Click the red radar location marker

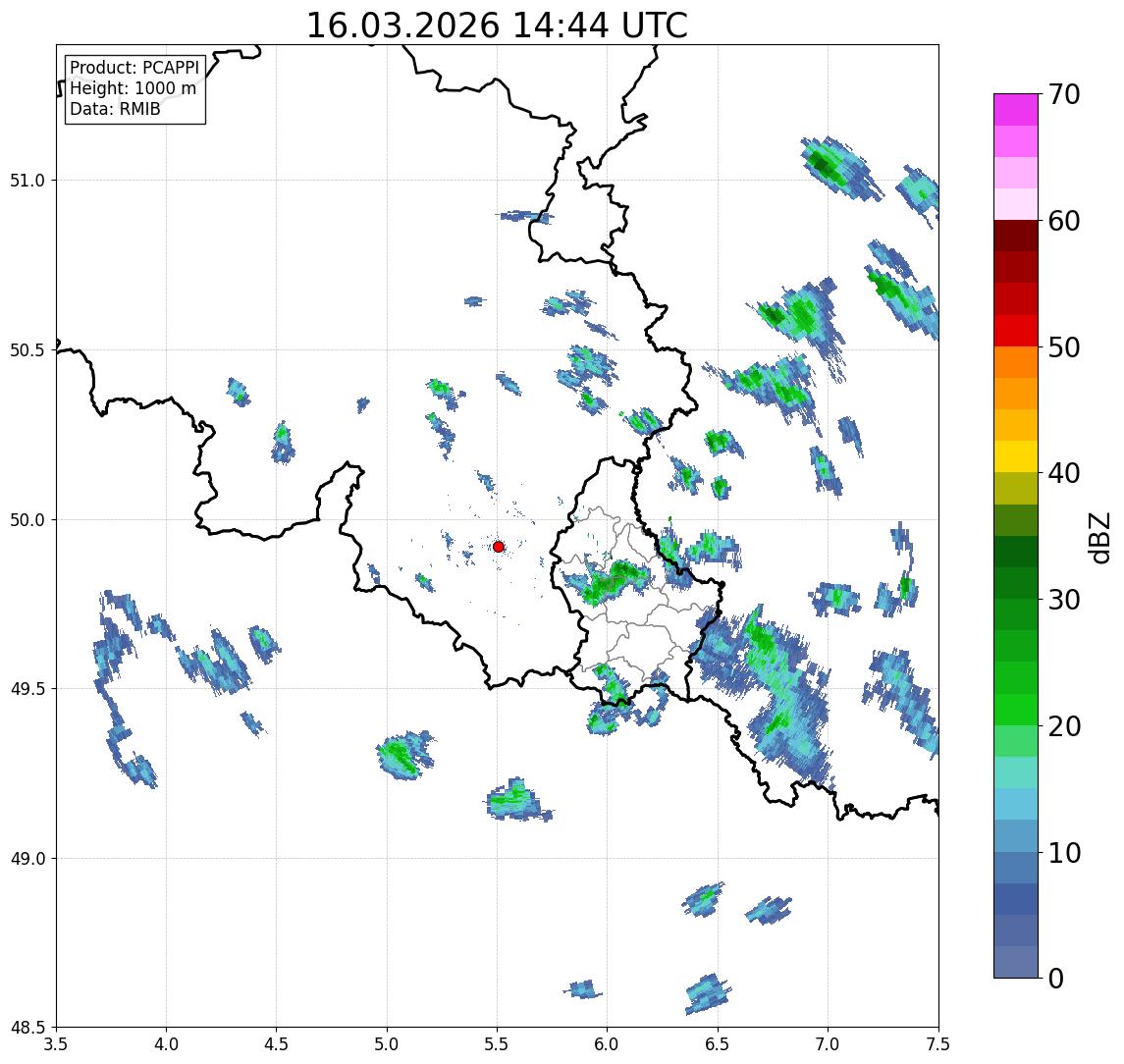(x=499, y=547)
